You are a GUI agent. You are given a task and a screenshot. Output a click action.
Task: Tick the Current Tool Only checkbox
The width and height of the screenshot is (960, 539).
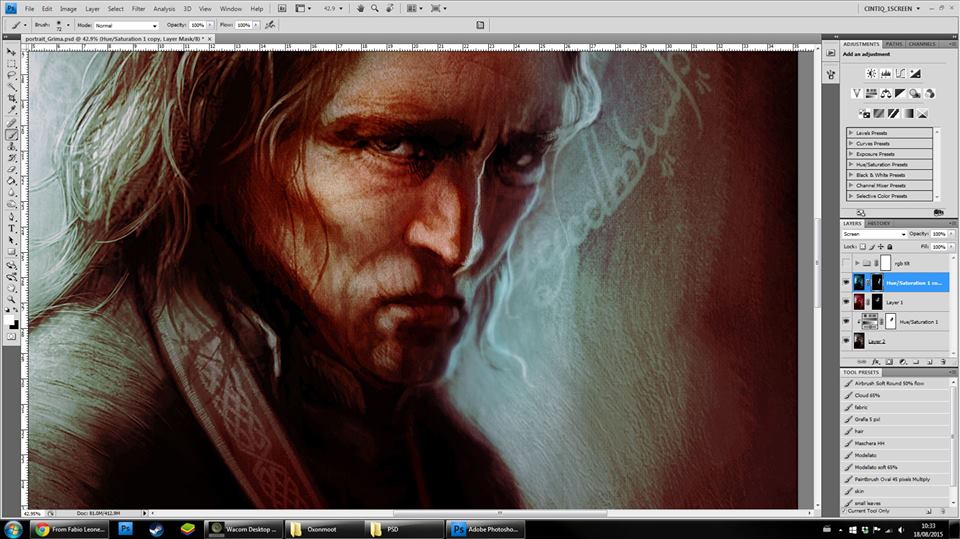[x=845, y=511]
